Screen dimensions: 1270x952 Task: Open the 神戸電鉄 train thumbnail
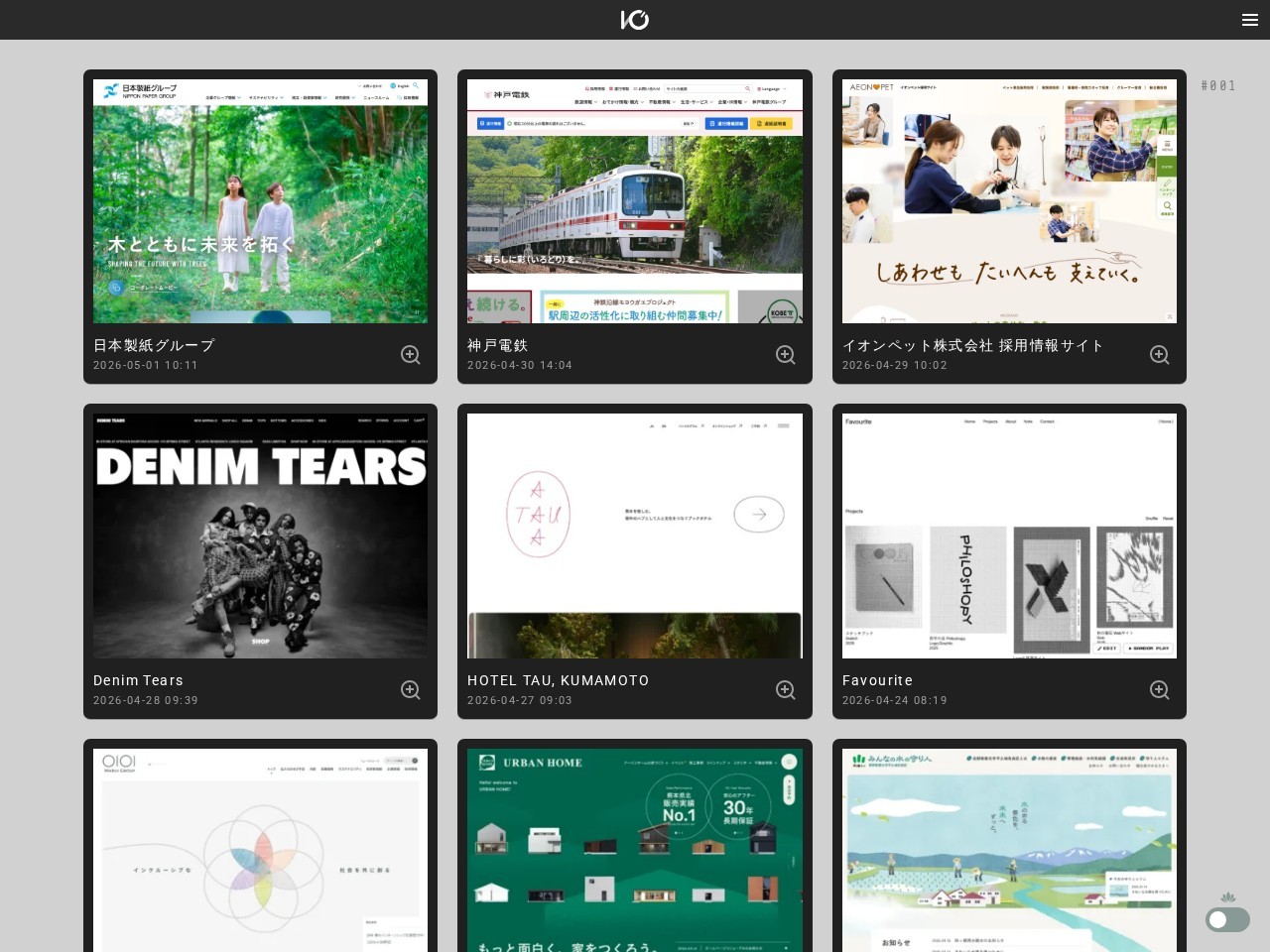[635, 201]
